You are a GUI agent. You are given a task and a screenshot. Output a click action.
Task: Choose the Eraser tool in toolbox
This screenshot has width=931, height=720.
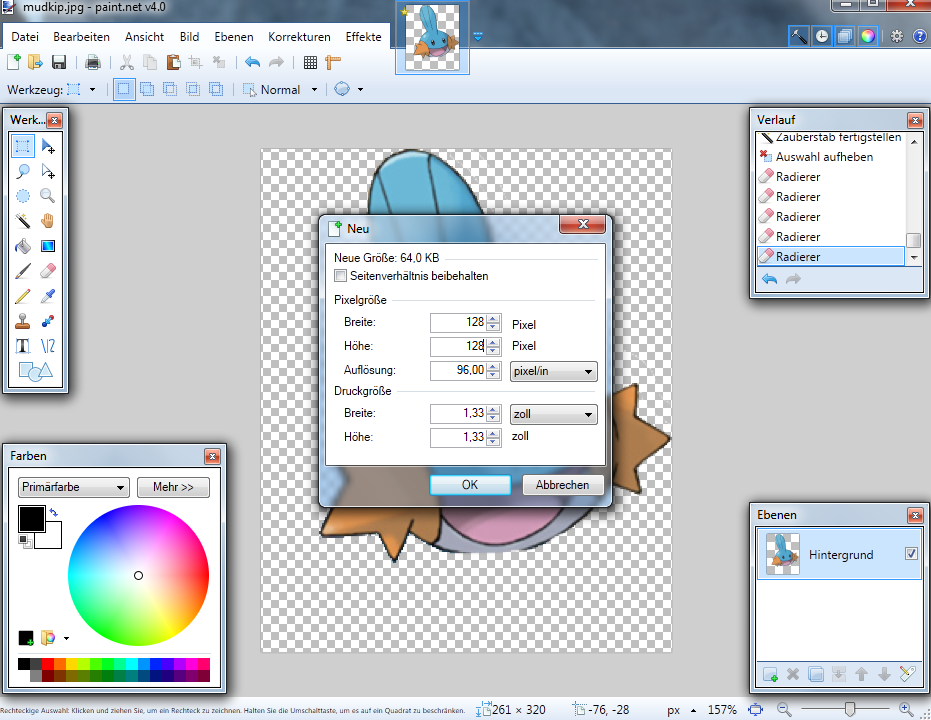point(47,271)
